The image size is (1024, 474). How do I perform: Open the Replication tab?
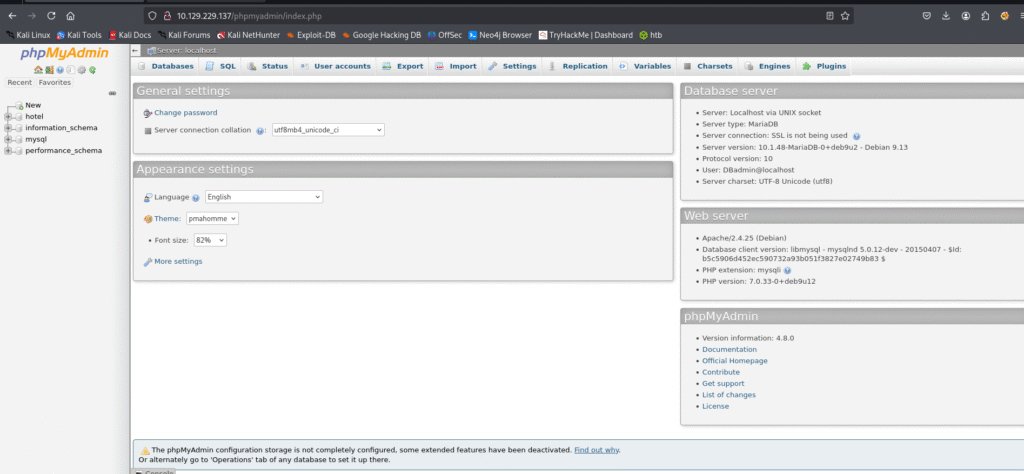(578, 66)
